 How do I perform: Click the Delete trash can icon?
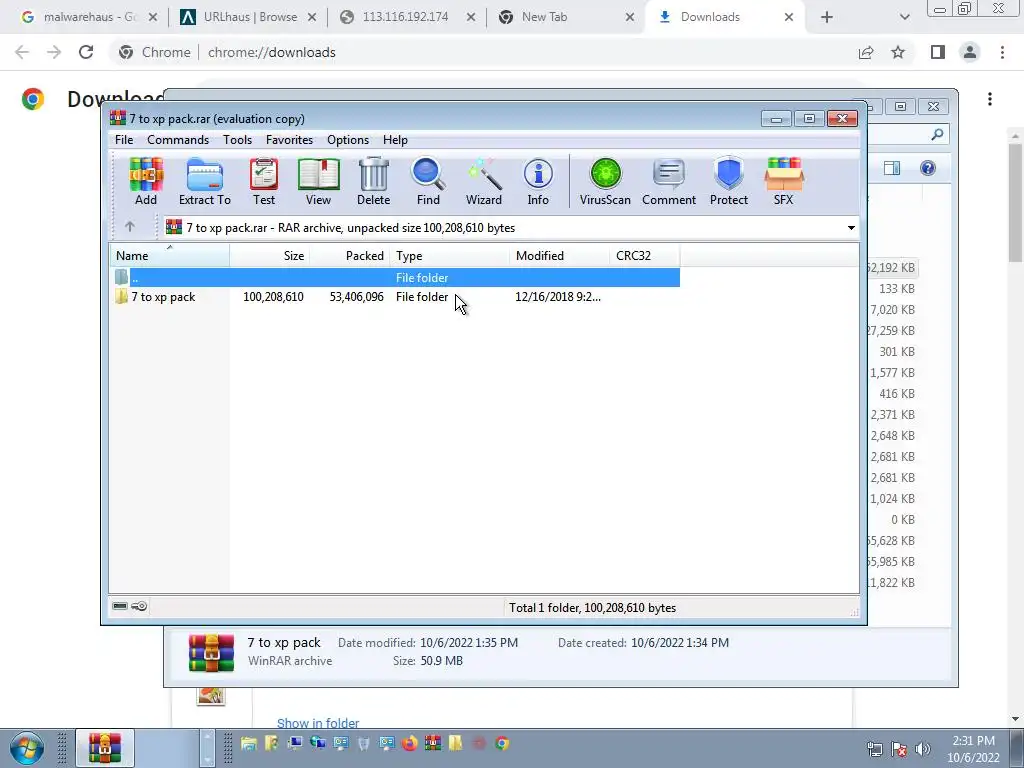374,182
